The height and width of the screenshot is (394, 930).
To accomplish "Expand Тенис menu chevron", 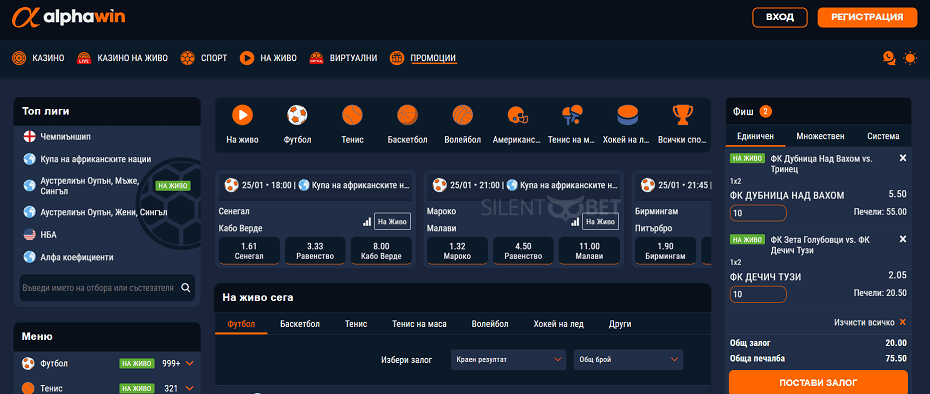I will click(190, 388).
